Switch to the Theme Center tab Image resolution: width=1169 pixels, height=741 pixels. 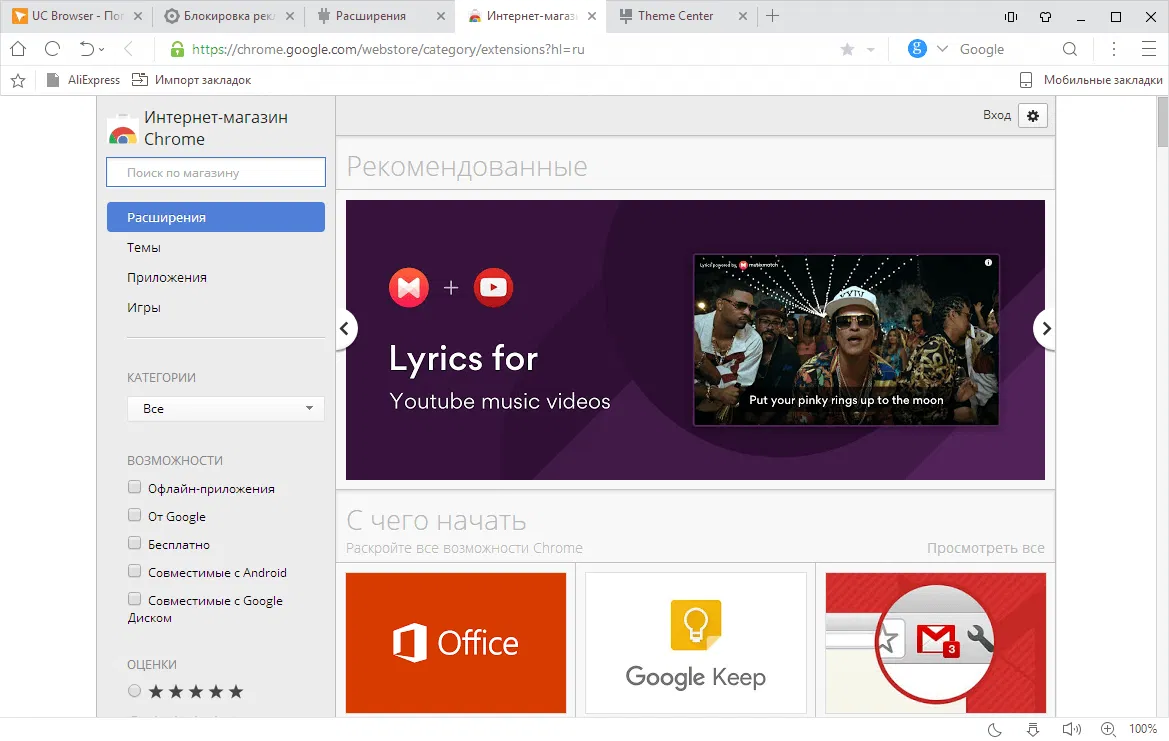675,16
